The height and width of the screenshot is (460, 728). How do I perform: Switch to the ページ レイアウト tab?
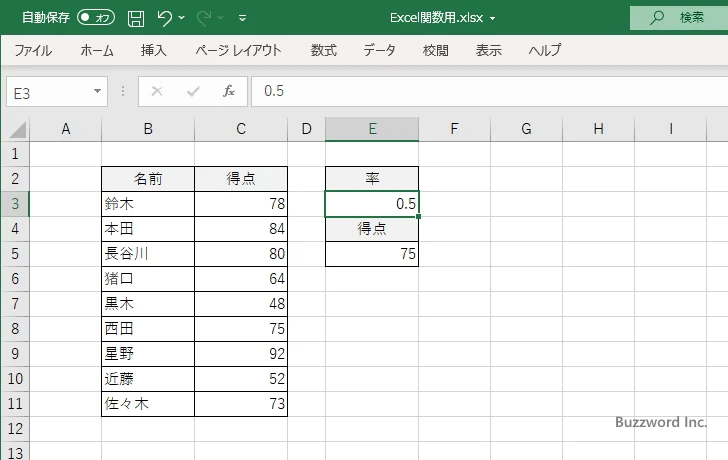[238, 50]
